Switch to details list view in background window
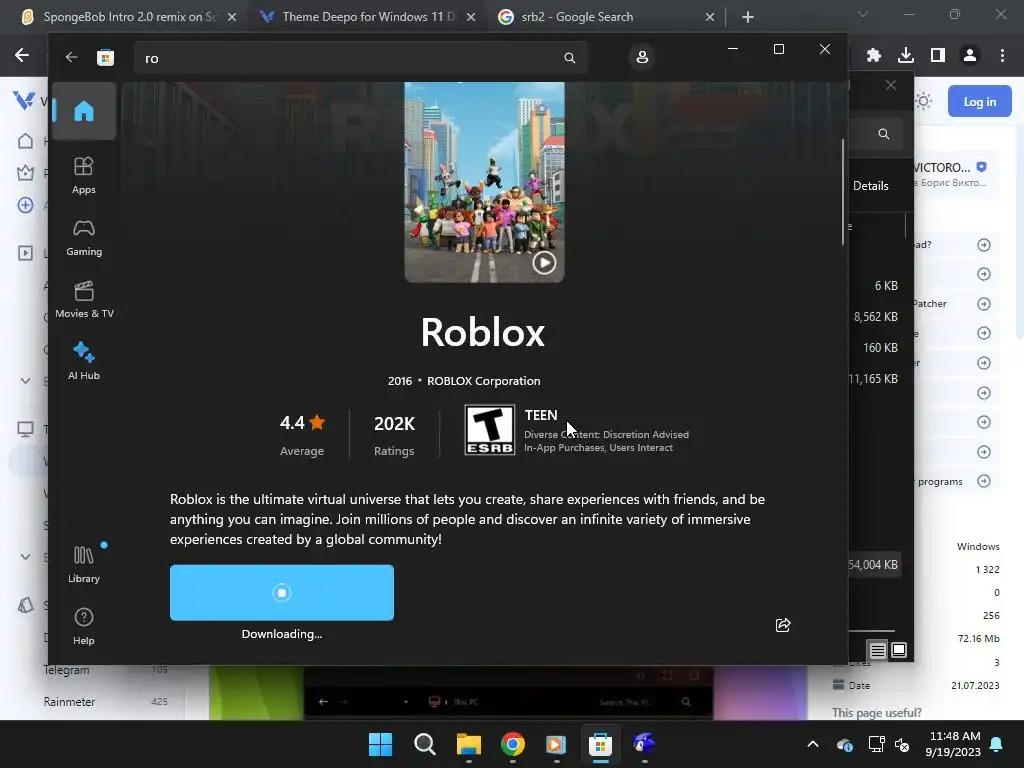Viewport: 1024px width, 768px height. [x=878, y=650]
